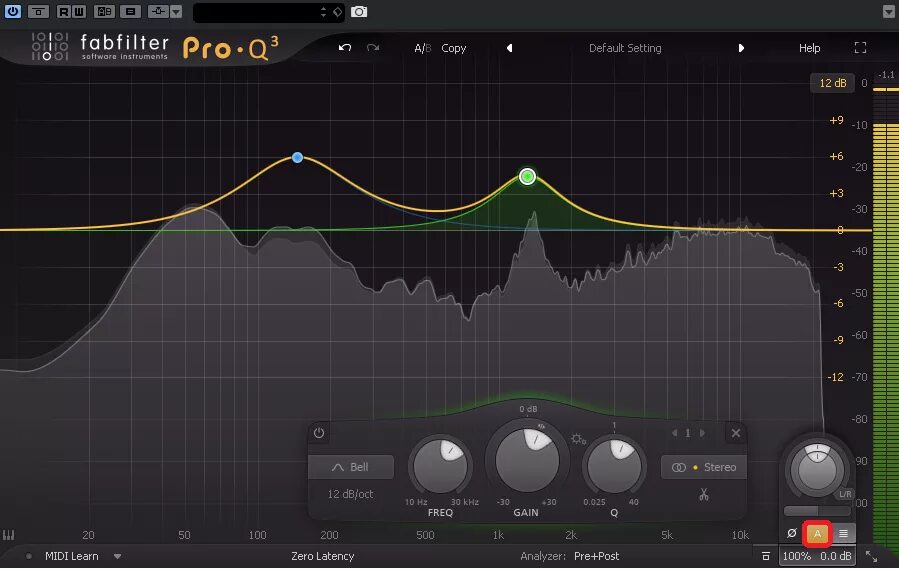This screenshot has width=899, height=571.
Task: Open the 12 dB/oct slope selector
Action: 350,494
